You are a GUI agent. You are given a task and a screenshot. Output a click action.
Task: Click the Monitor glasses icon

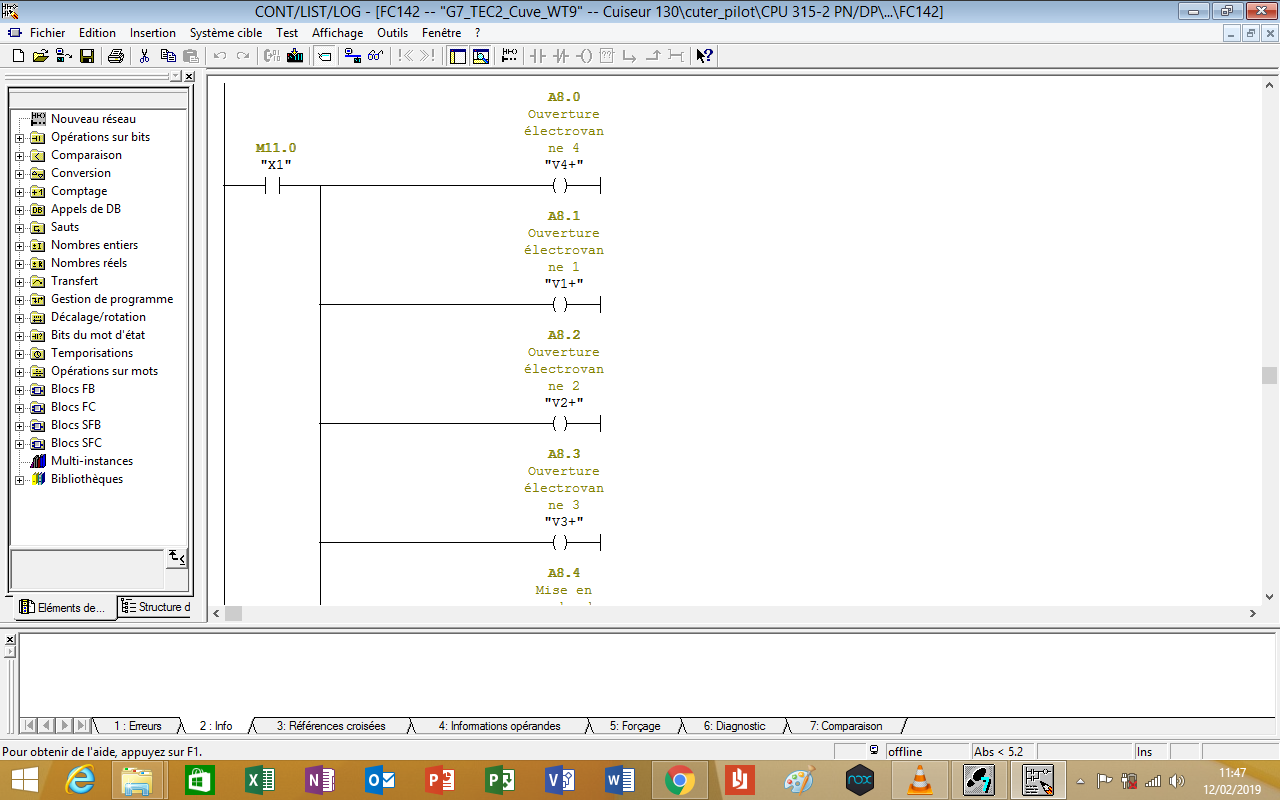click(x=376, y=56)
